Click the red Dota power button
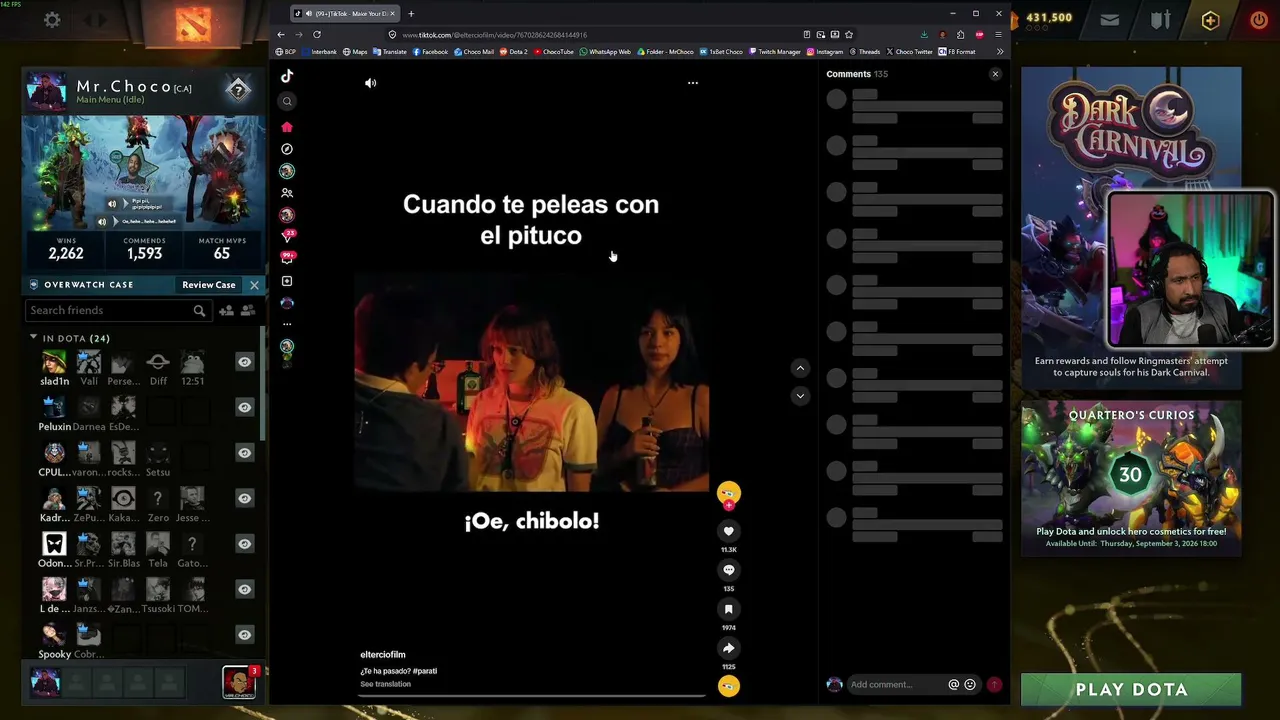Viewport: 1280px width, 720px height. click(x=1259, y=20)
